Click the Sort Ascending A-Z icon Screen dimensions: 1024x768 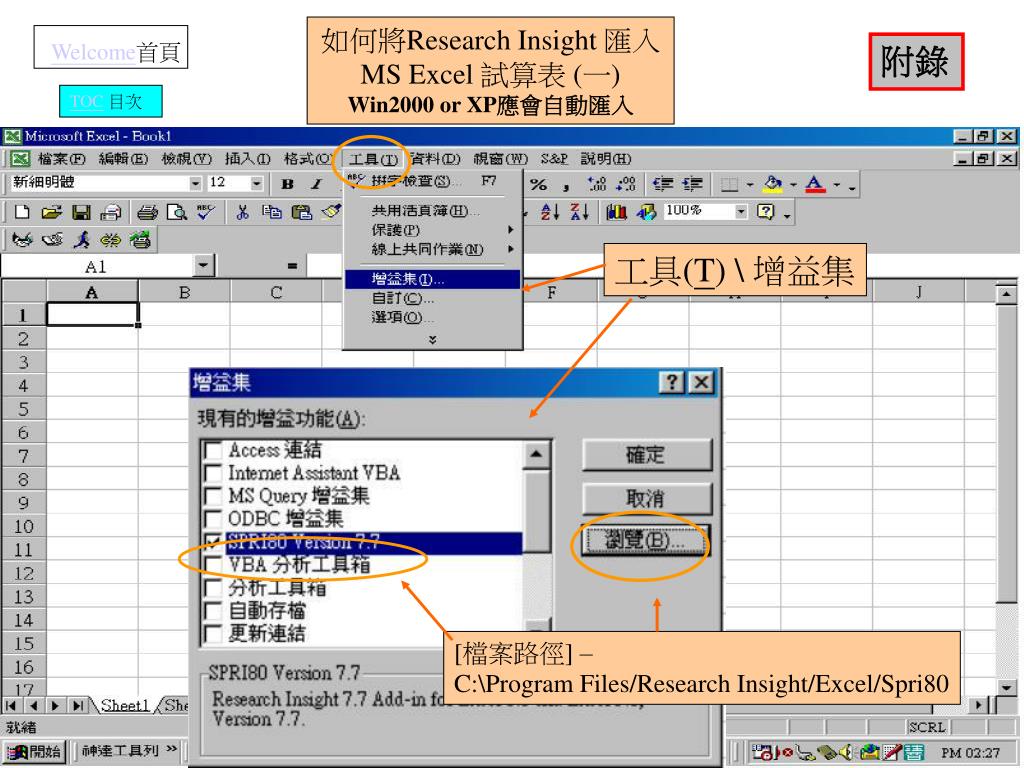[550, 212]
